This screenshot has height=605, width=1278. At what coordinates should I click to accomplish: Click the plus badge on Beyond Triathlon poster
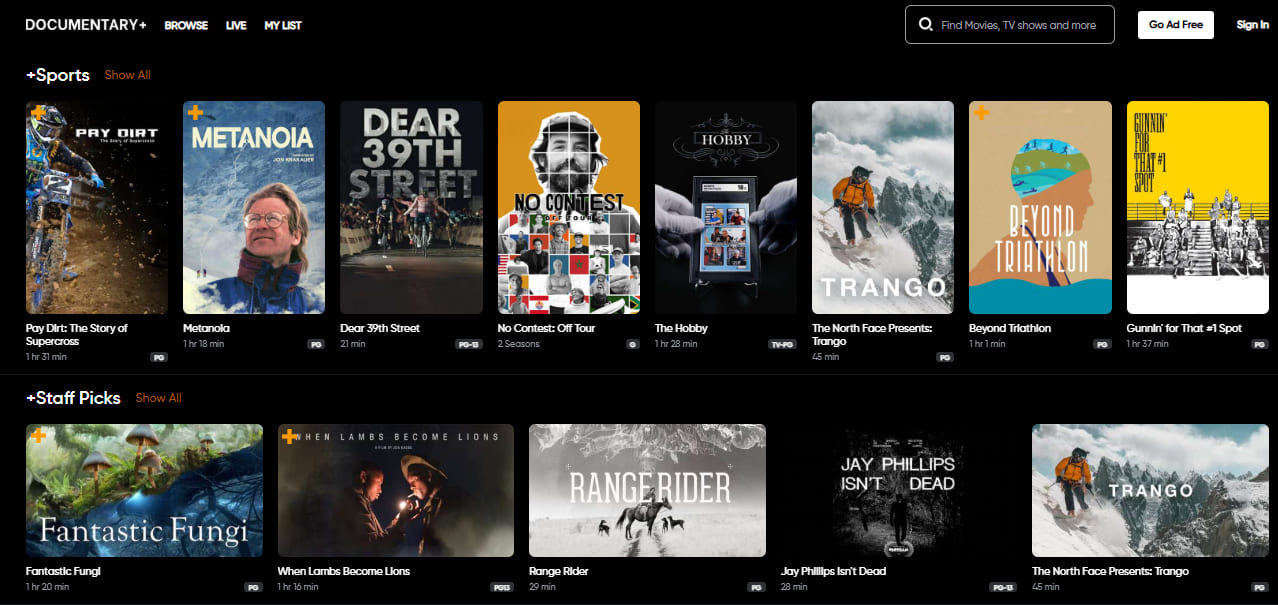(981, 113)
